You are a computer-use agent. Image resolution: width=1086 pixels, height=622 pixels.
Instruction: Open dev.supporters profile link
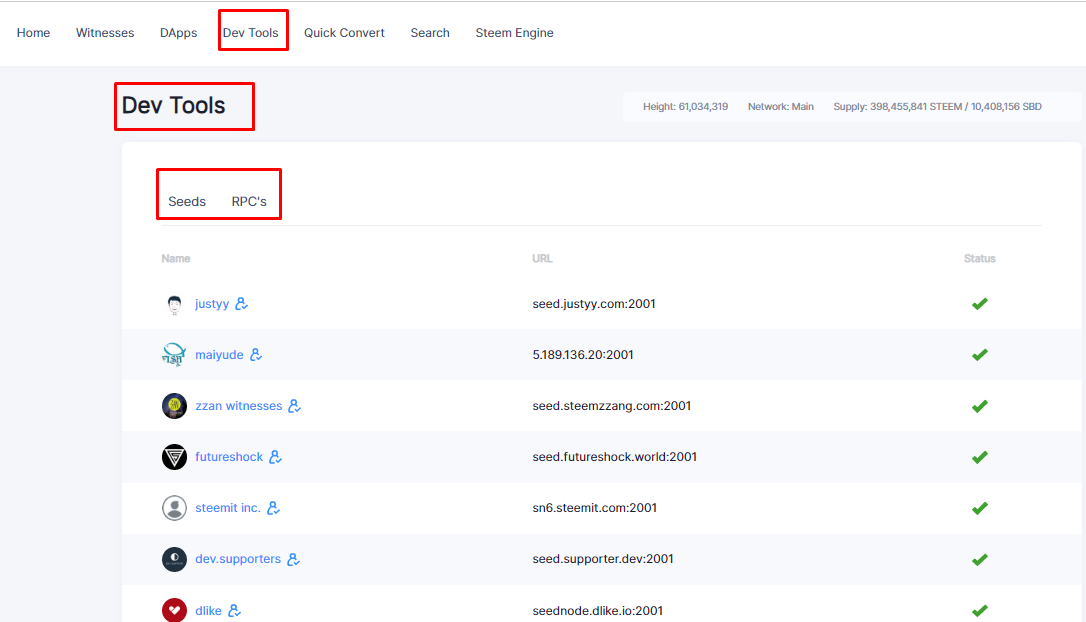(x=238, y=559)
